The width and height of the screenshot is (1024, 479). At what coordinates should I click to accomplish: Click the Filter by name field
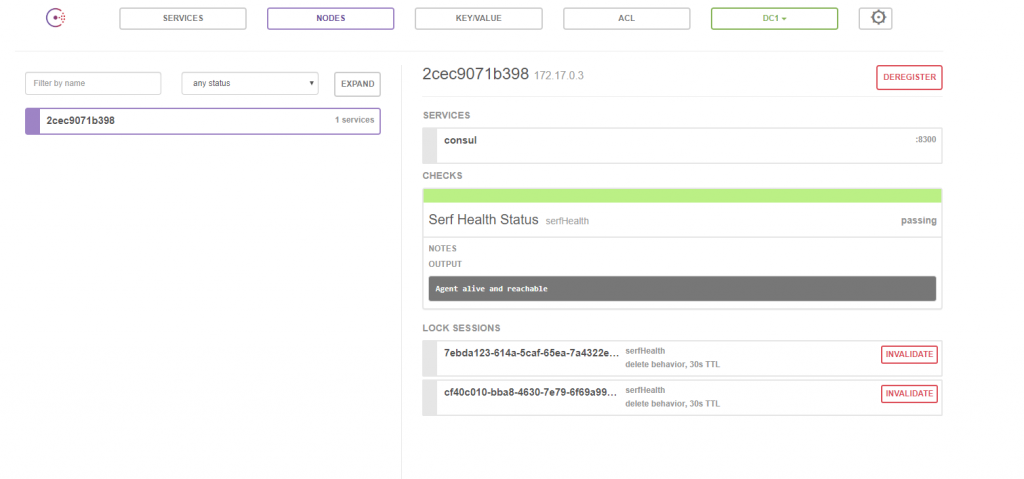pos(93,84)
